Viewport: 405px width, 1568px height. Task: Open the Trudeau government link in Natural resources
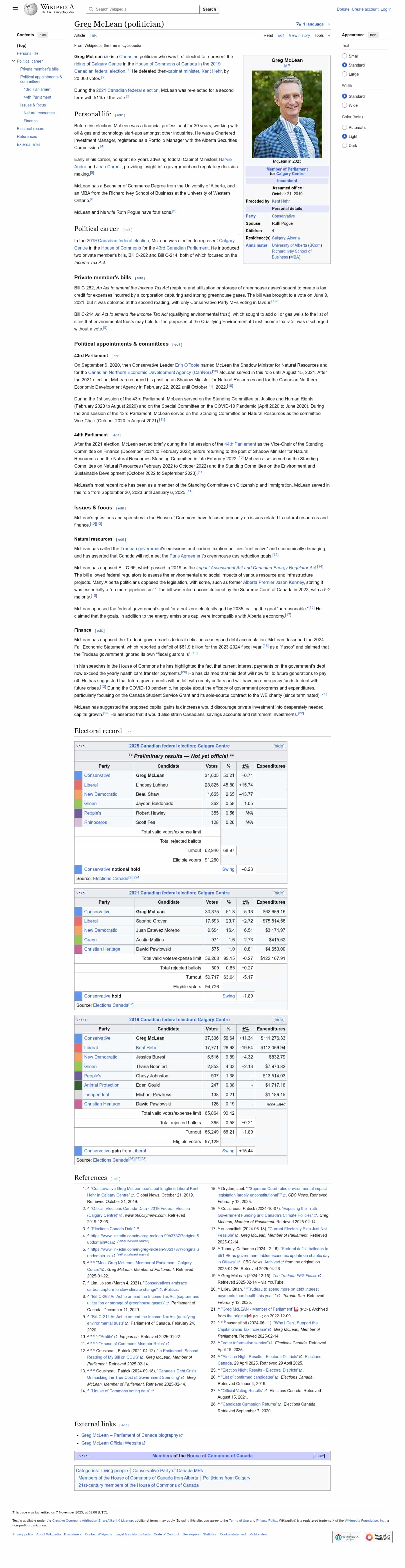(x=141, y=549)
